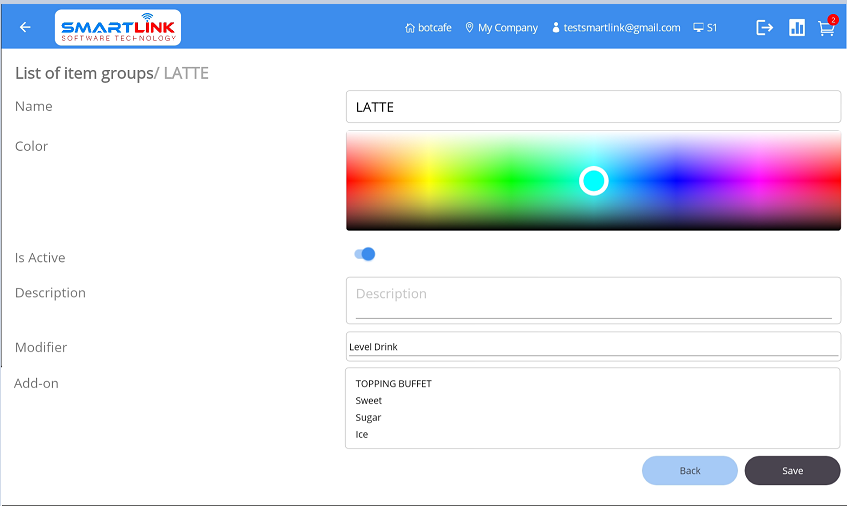Select Ice add-on option
The width and height of the screenshot is (847, 506).
362,435
